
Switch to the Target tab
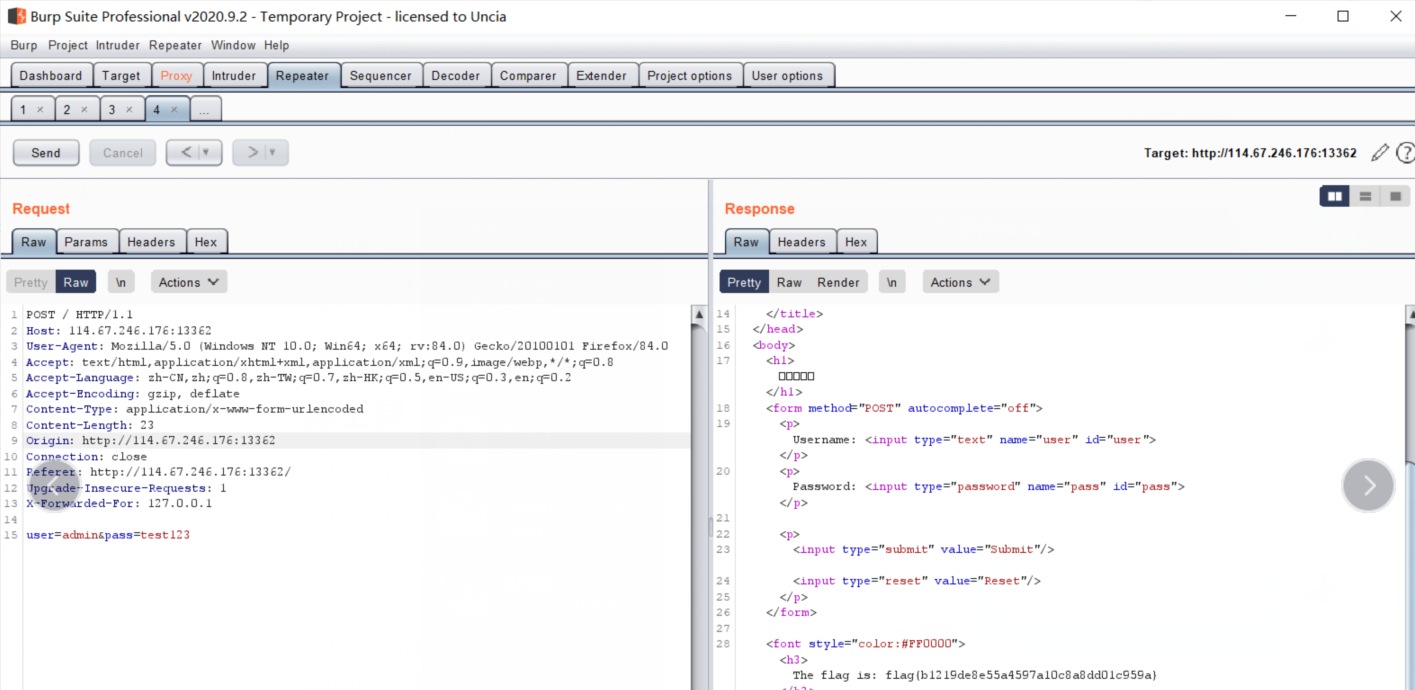(x=121, y=75)
